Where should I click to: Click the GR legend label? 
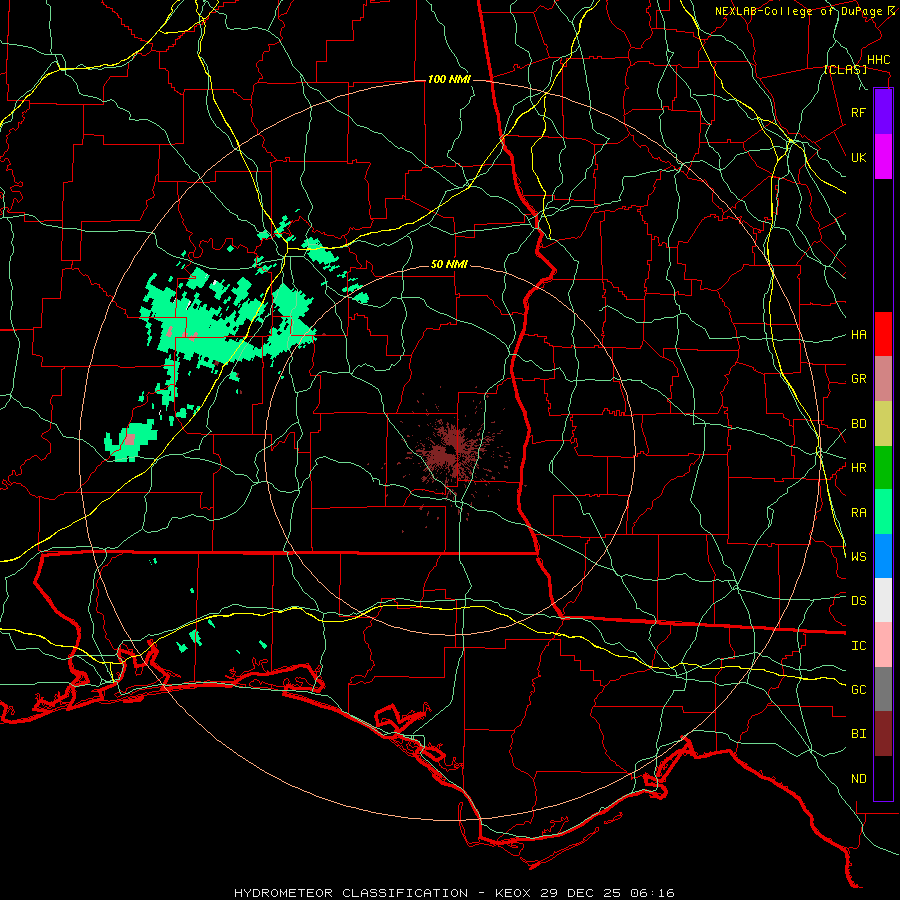click(x=859, y=379)
